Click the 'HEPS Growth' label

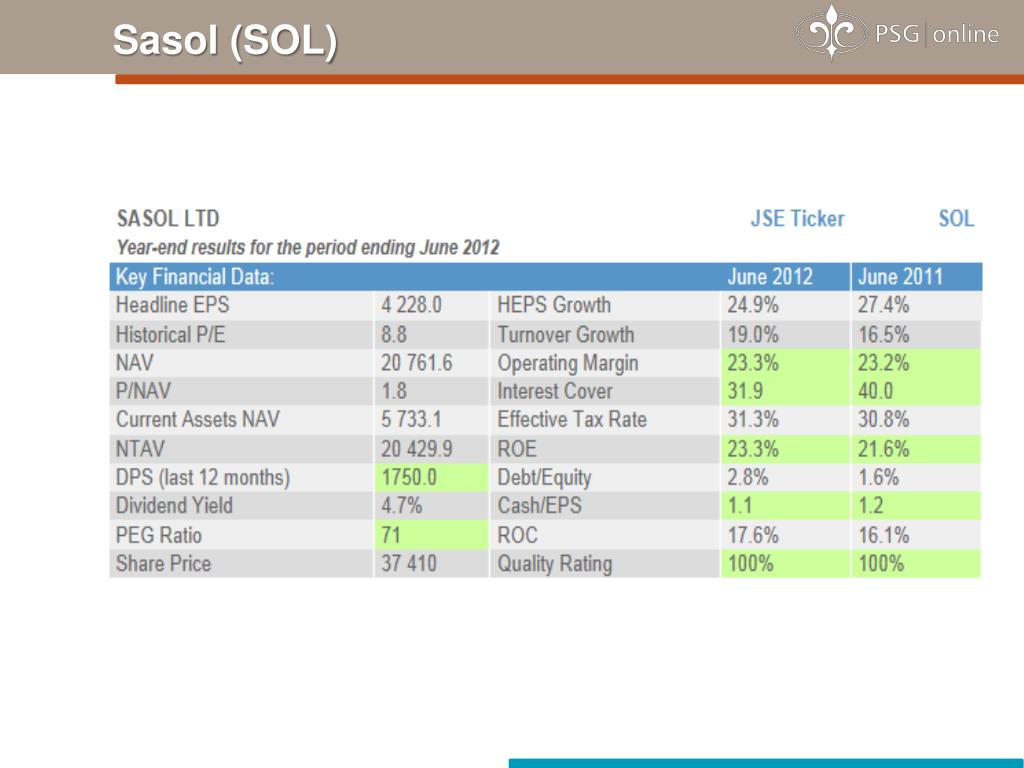pos(554,305)
